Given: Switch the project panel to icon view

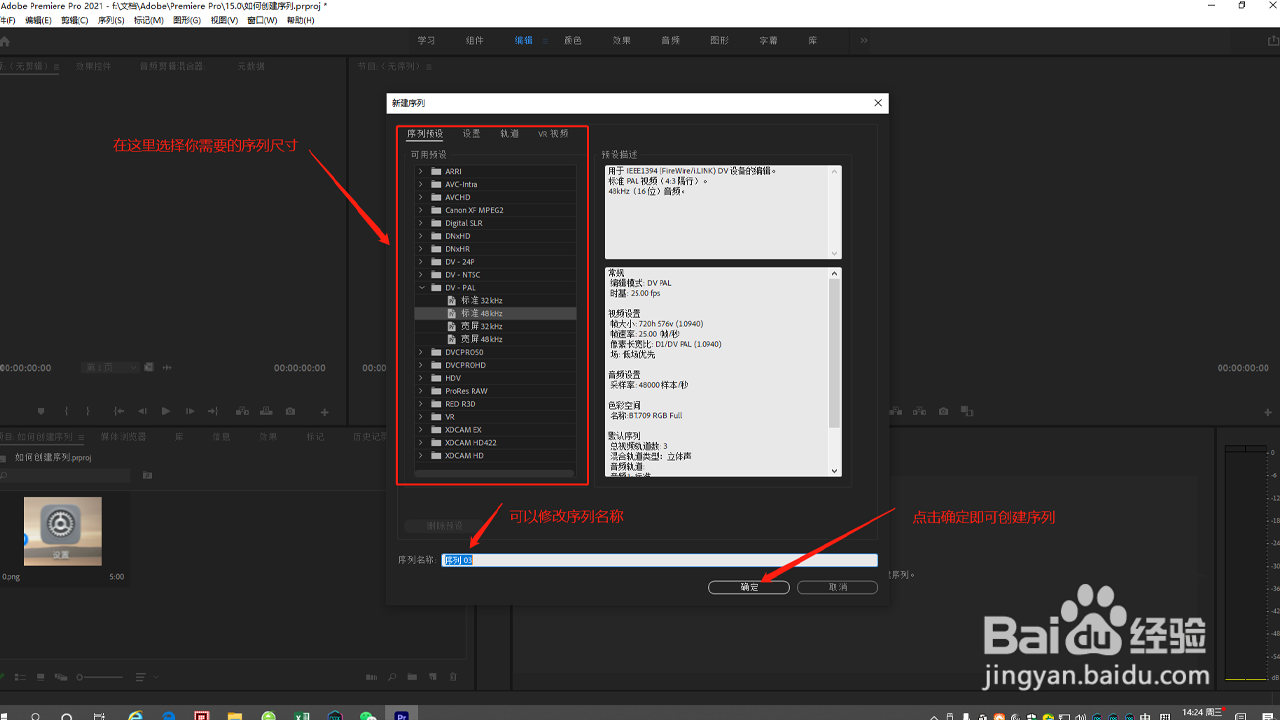Looking at the screenshot, I should pyautogui.click(x=40, y=677).
